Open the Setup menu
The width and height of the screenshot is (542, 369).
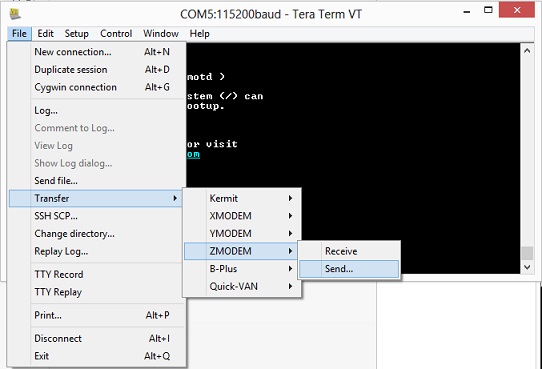(x=76, y=34)
